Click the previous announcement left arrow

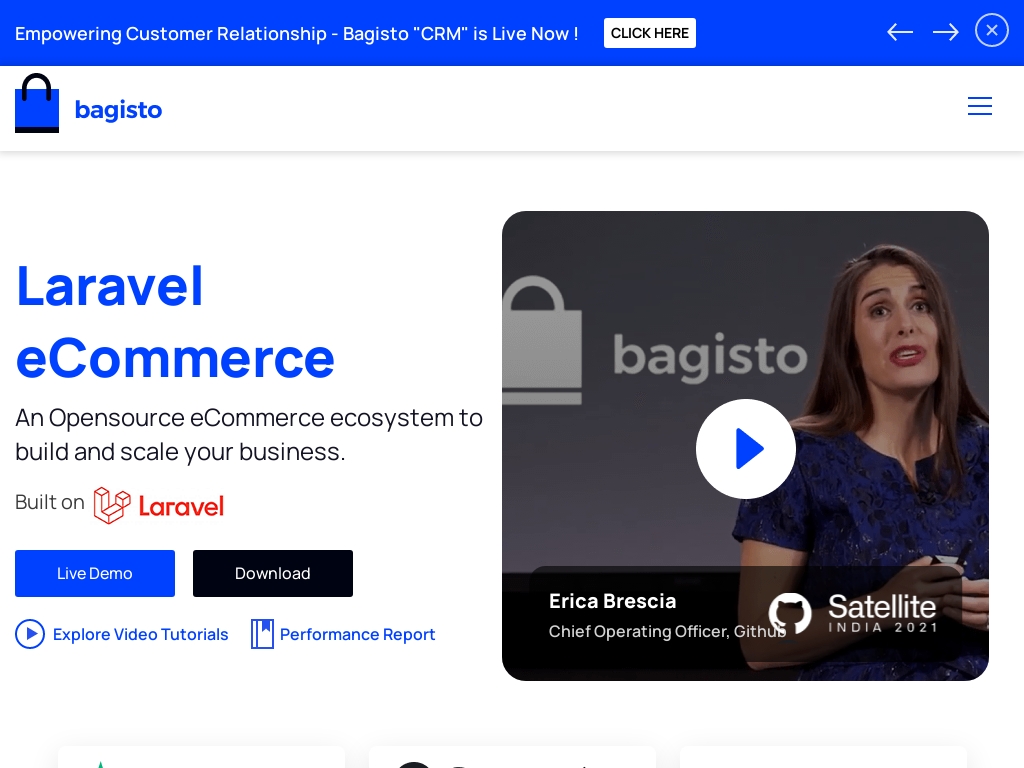900,32
